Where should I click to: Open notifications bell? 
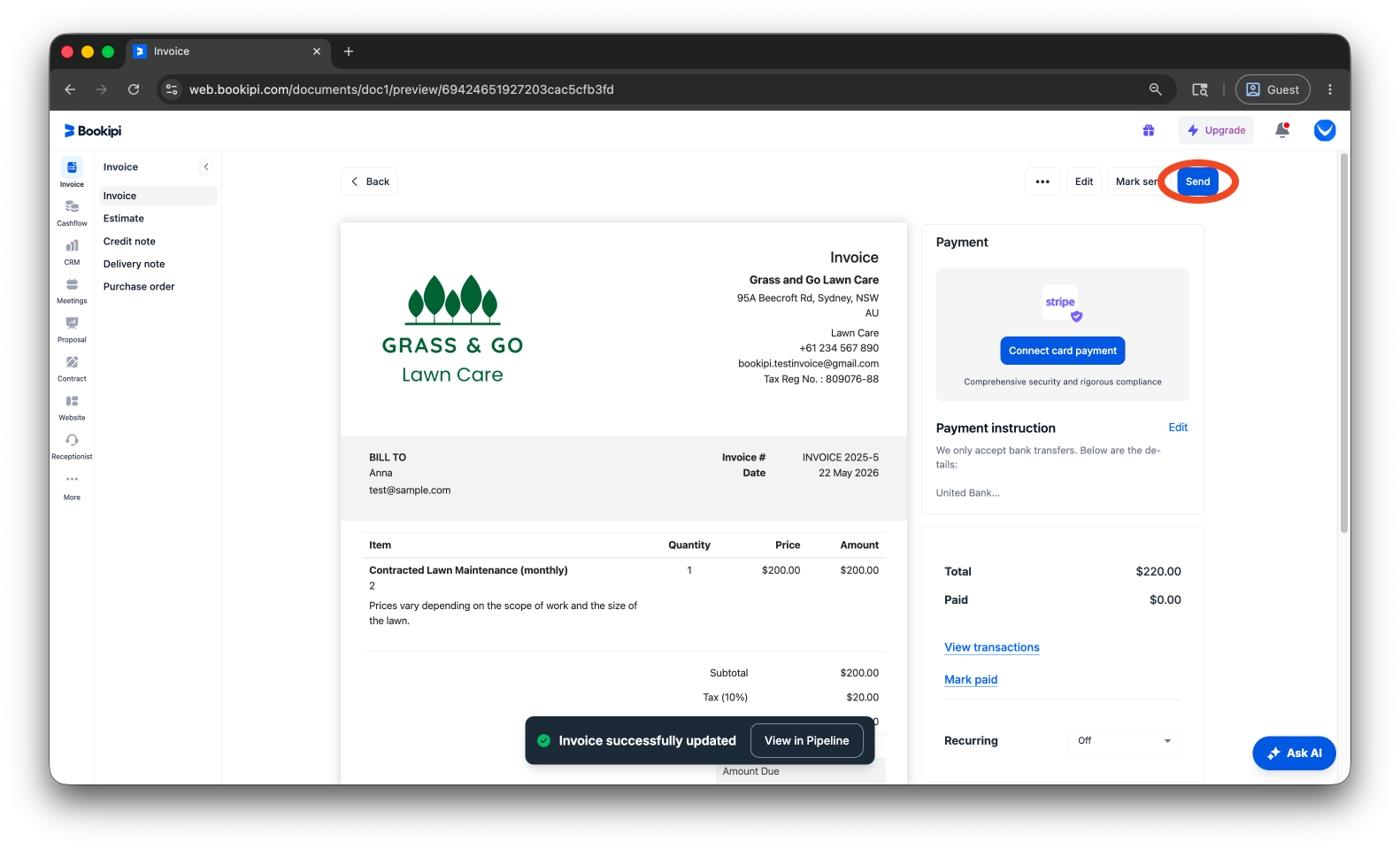[1281, 130]
